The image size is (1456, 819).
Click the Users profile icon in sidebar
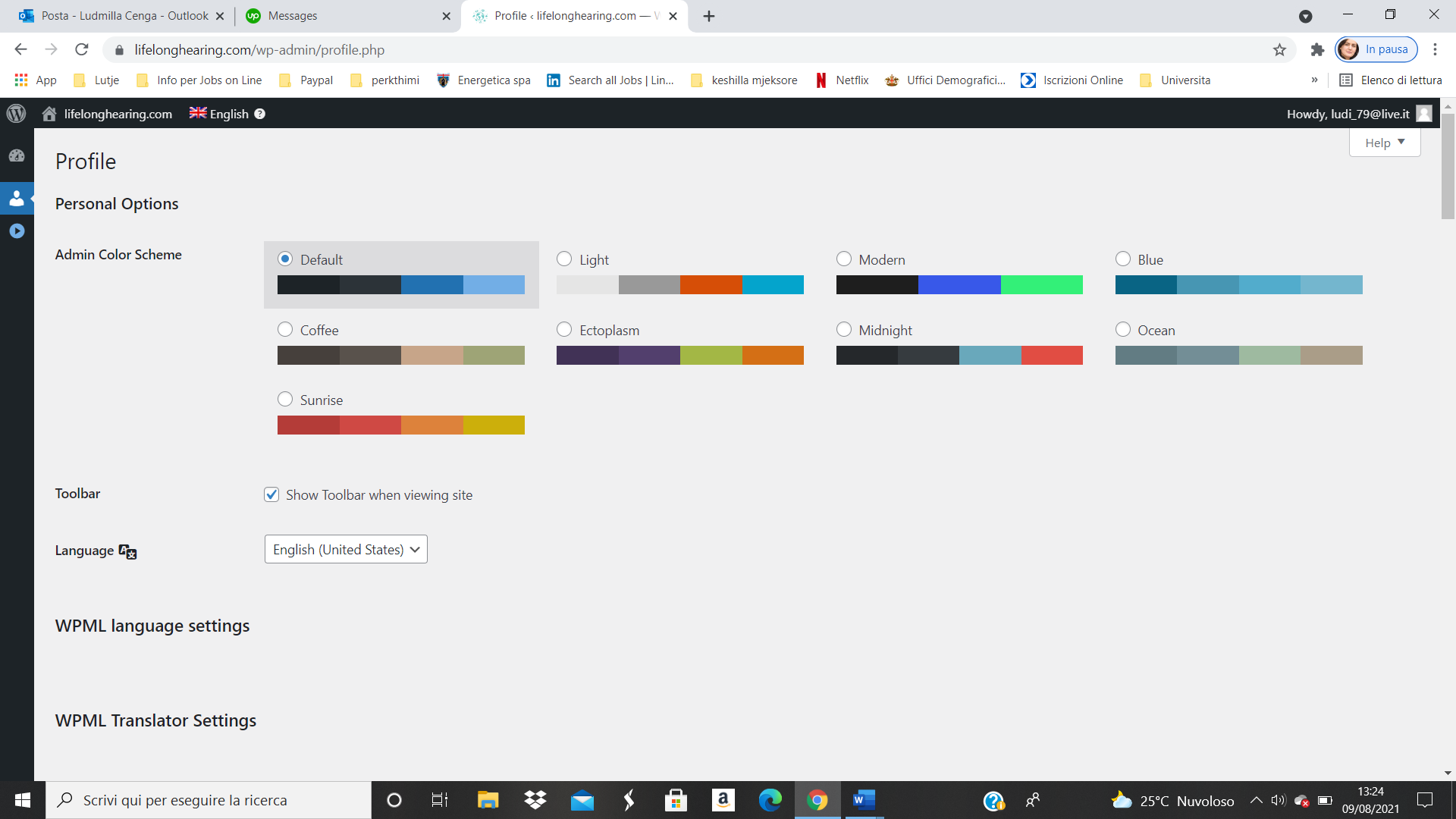17,199
